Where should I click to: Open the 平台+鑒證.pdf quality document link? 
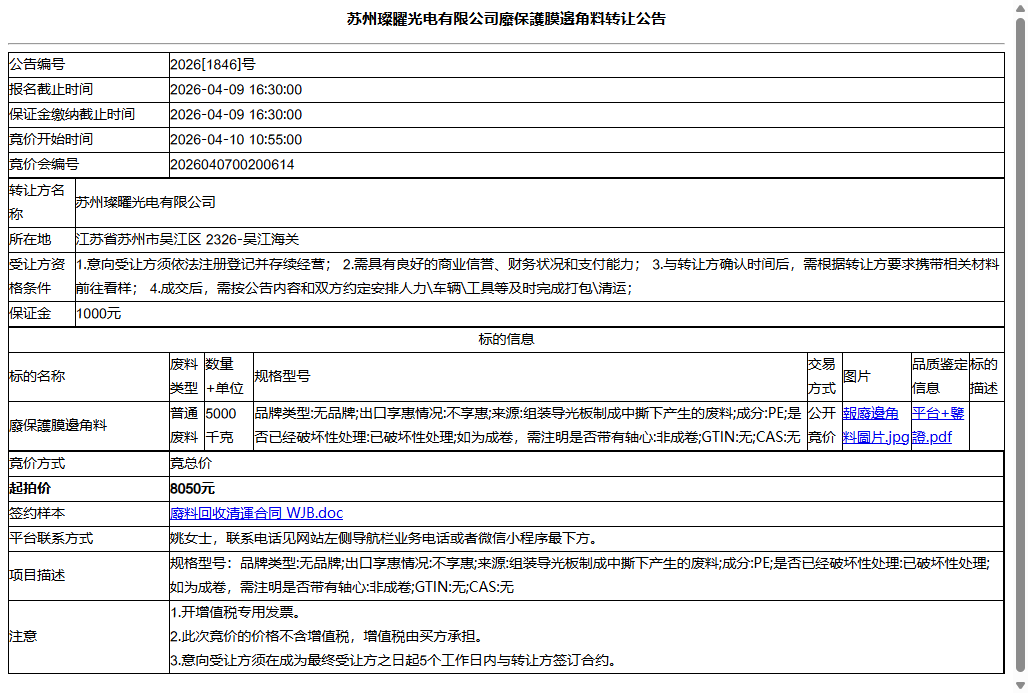(x=938, y=425)
